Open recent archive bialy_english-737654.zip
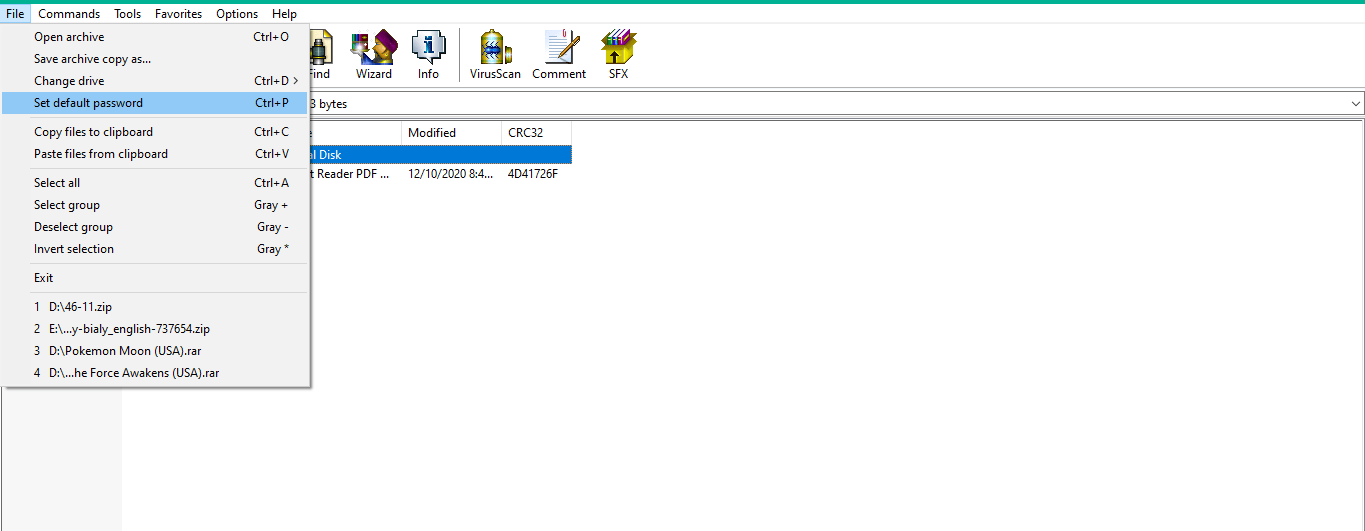1365x531 pixels. click(155, 329)
